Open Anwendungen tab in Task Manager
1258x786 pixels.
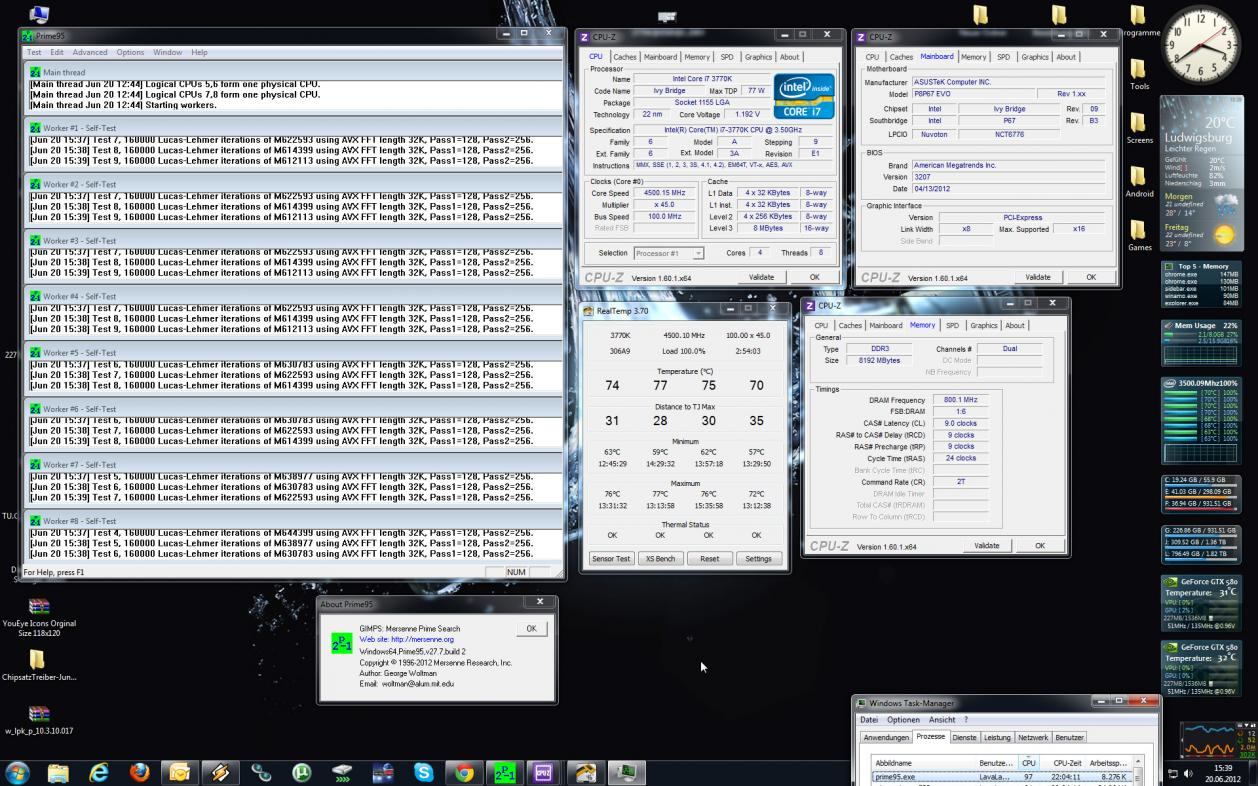(886, 737)
